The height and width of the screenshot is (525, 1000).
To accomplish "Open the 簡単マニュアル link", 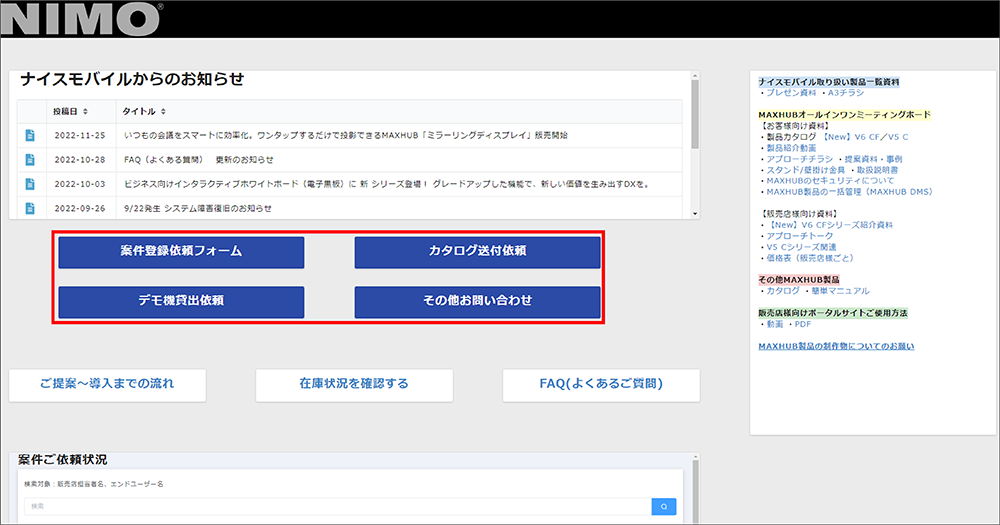I will (x=840, y=291).
